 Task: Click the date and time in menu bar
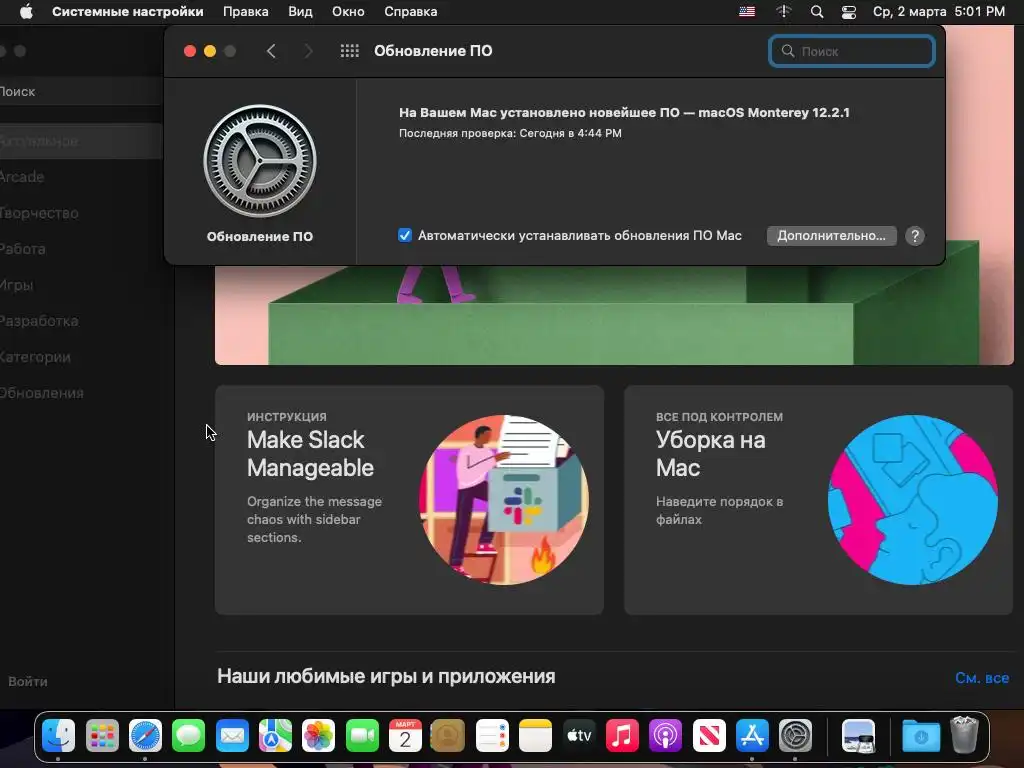click(x=938, y=12)
